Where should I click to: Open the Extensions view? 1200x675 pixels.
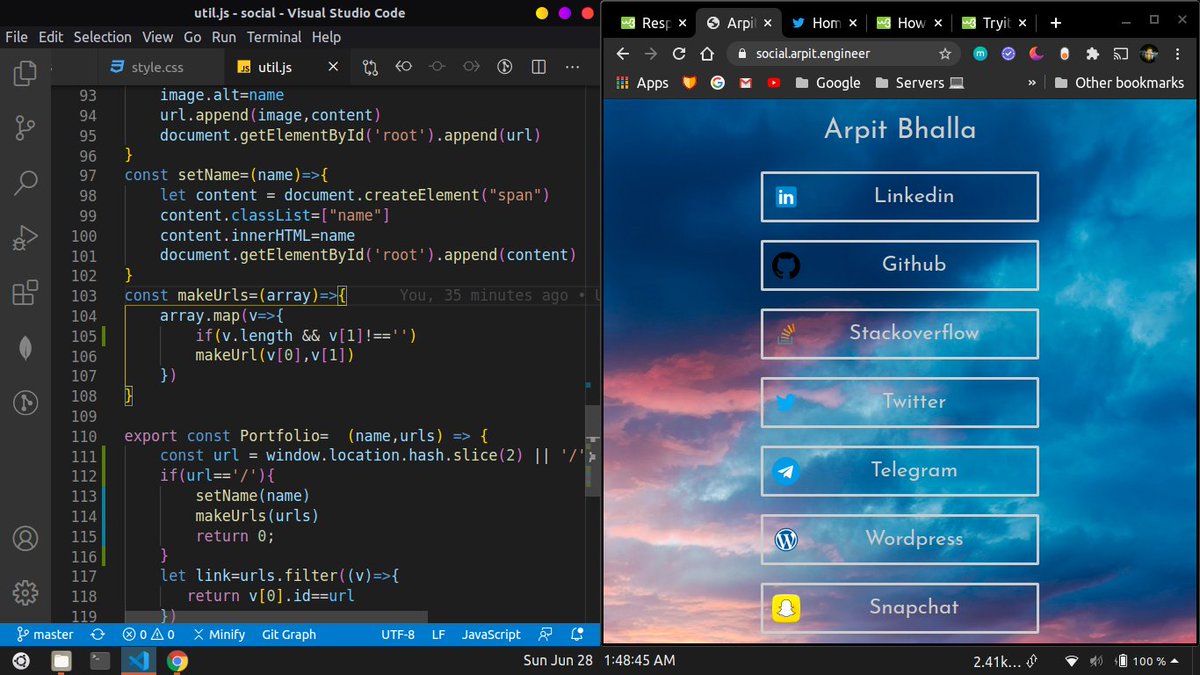point(24,293)
